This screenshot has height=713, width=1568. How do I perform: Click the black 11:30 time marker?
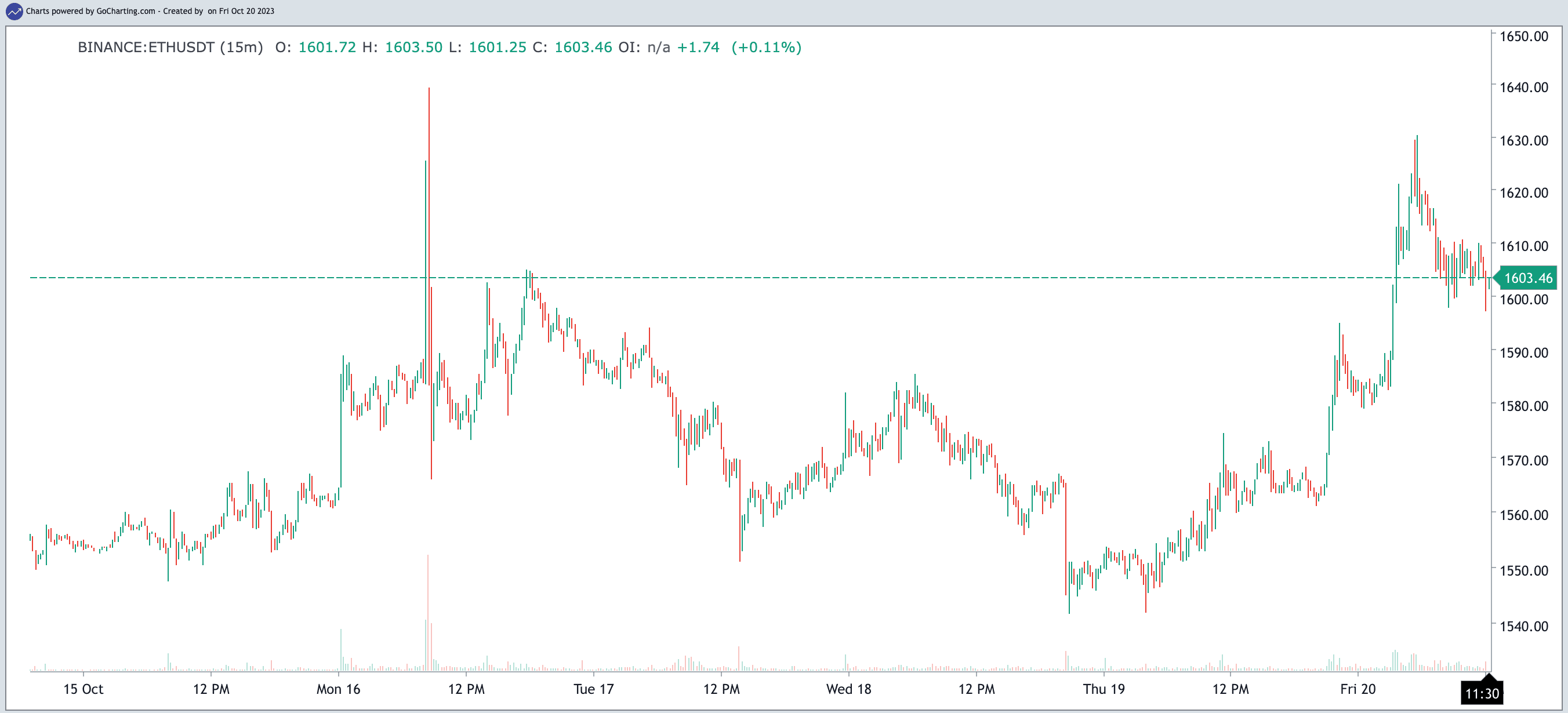[x=1482, y=693]
